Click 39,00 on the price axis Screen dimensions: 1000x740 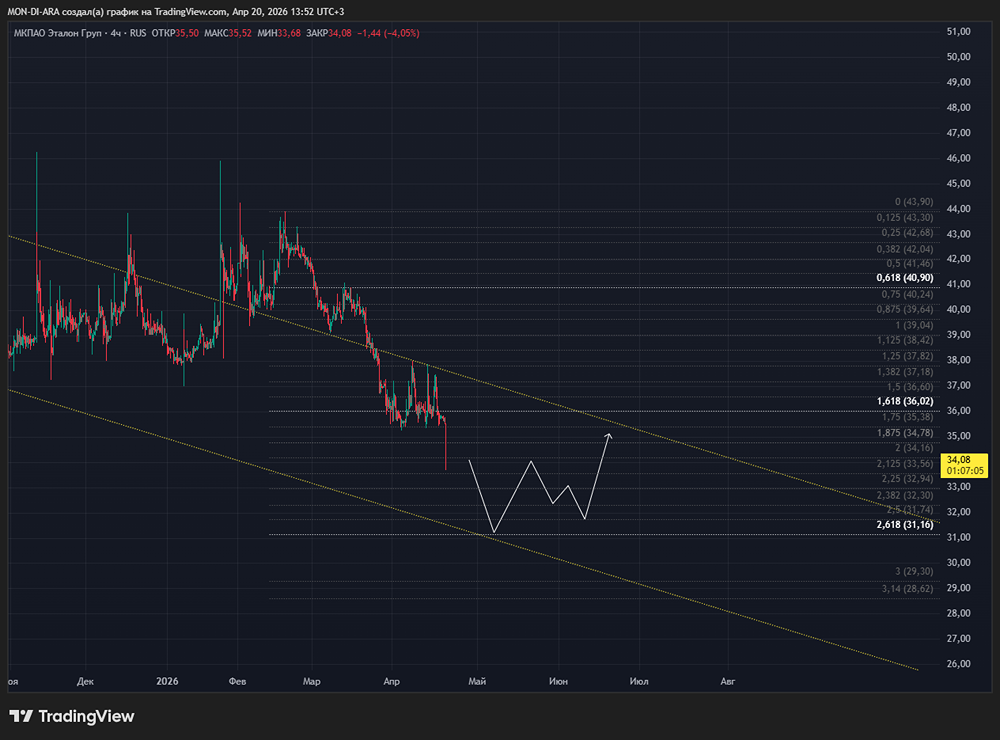(x=959, y=334)
